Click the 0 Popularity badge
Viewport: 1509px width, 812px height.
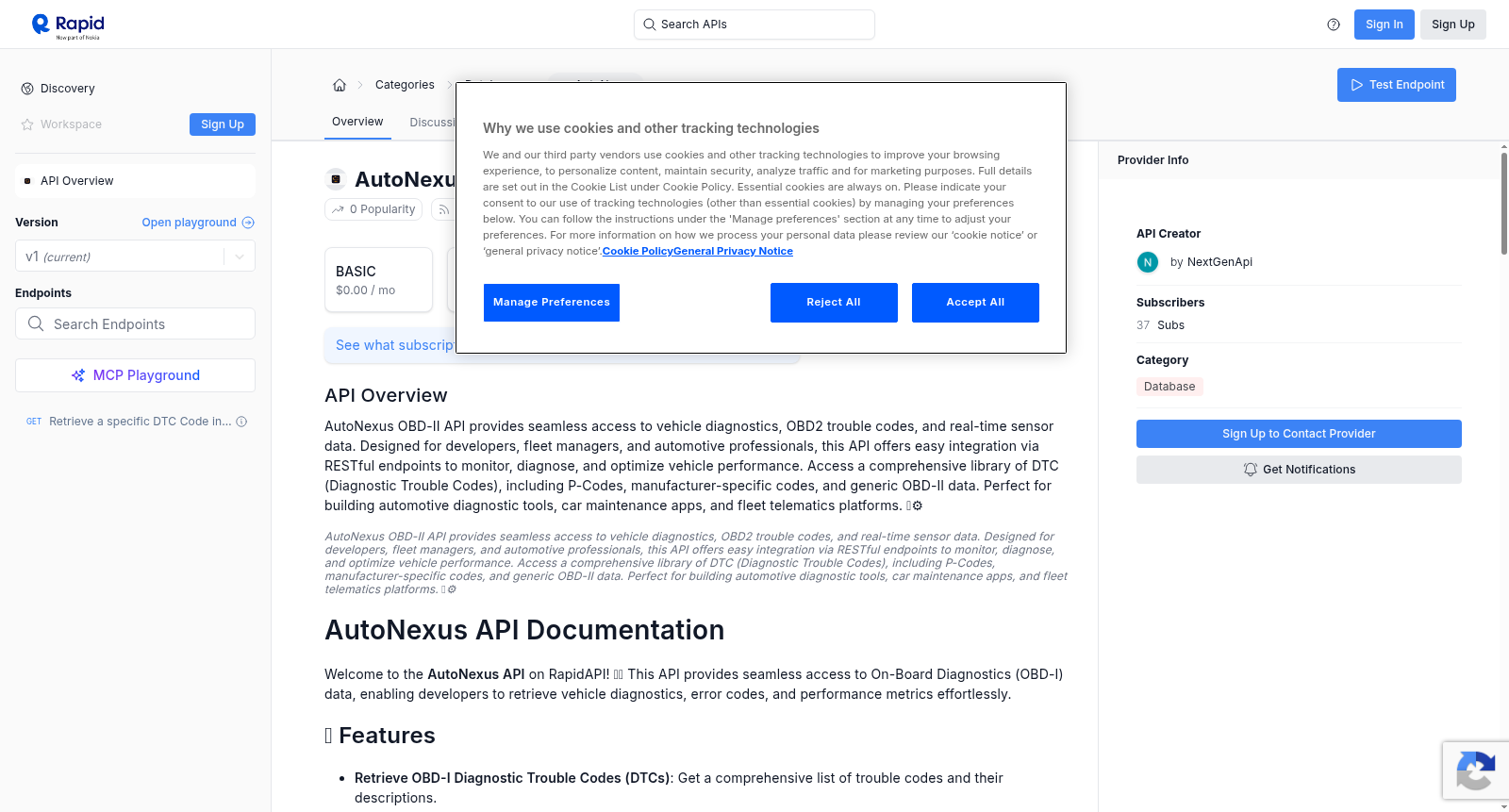(x=373, y=209)
